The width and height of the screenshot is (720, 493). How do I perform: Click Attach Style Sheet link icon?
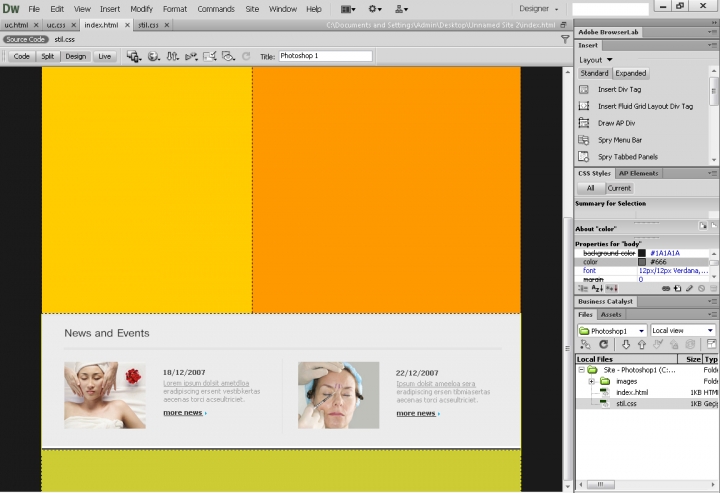pos(666,288)
